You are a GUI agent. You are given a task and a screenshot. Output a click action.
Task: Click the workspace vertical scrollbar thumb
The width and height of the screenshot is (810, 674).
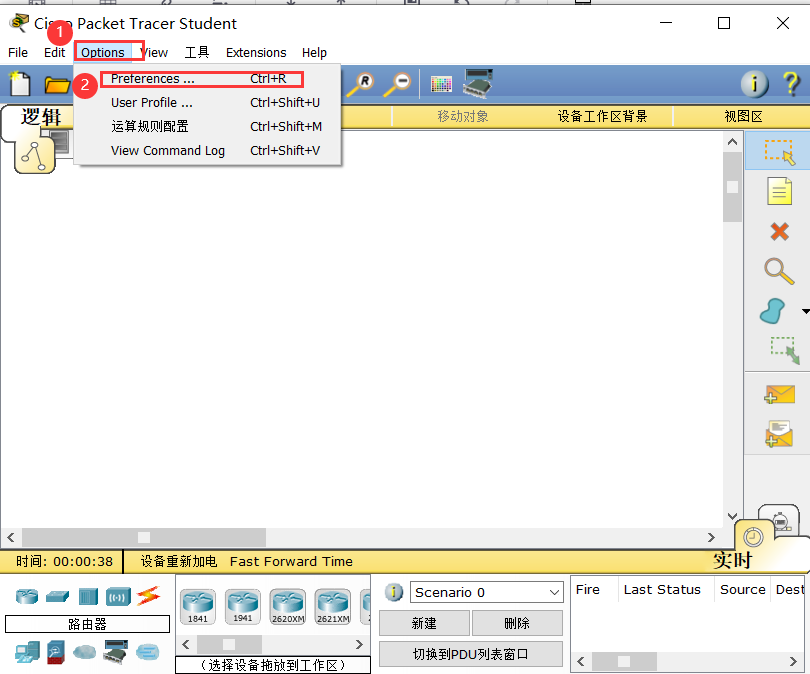tap(732, 187)
